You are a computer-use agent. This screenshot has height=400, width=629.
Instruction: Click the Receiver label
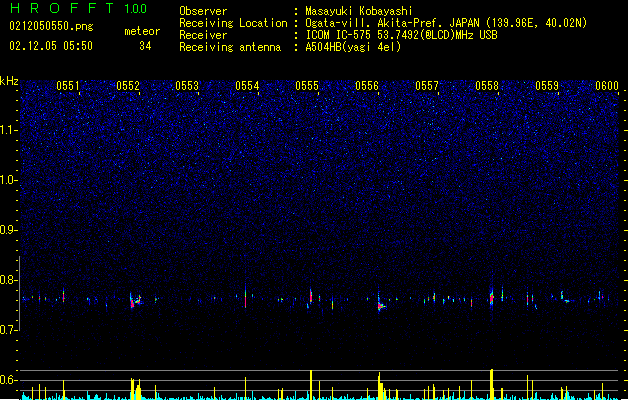click(x=203, y=35)
